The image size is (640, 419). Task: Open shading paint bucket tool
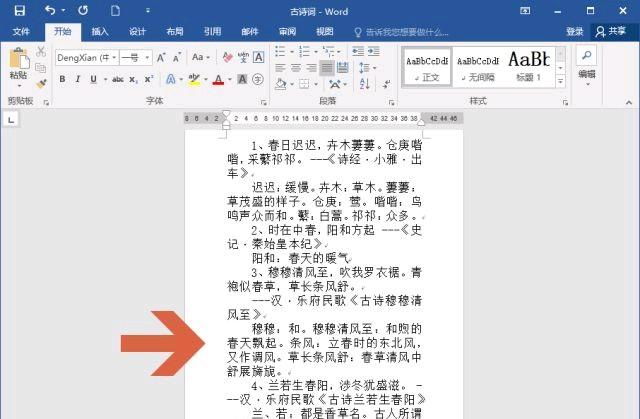[280, 84]
